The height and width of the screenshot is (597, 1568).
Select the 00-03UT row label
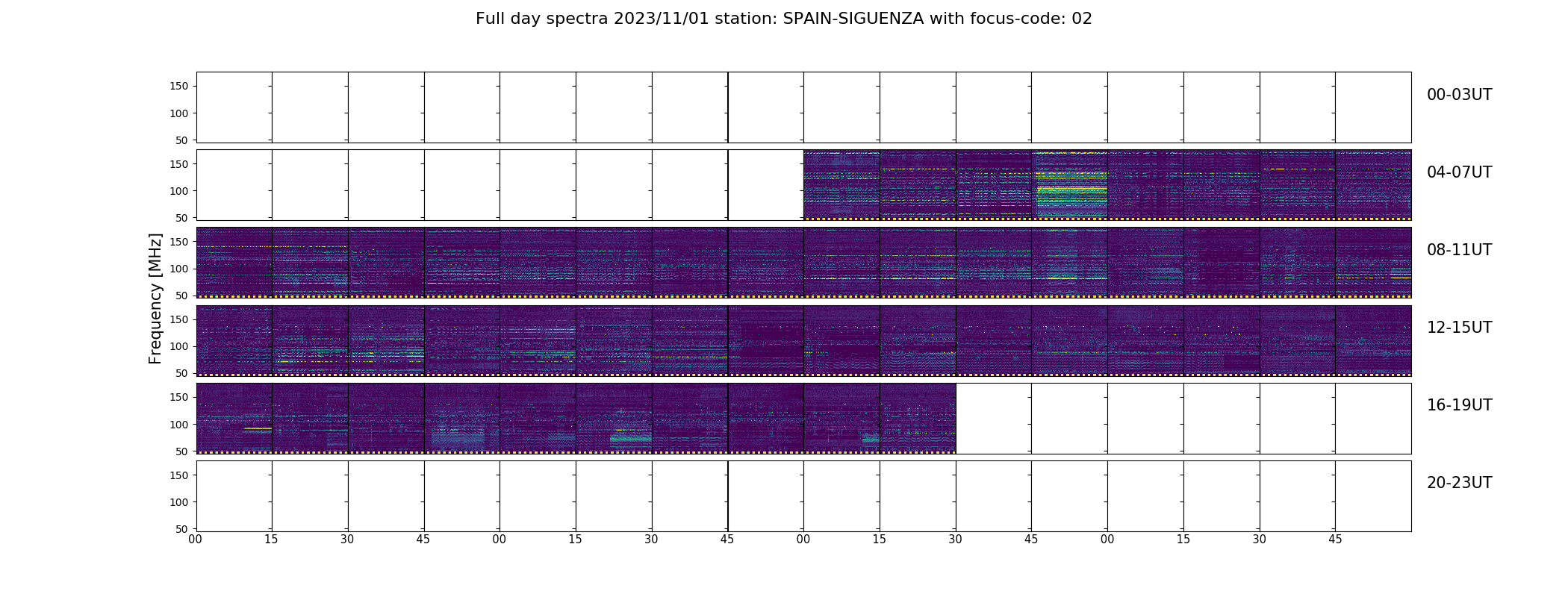click(1459, 95)
